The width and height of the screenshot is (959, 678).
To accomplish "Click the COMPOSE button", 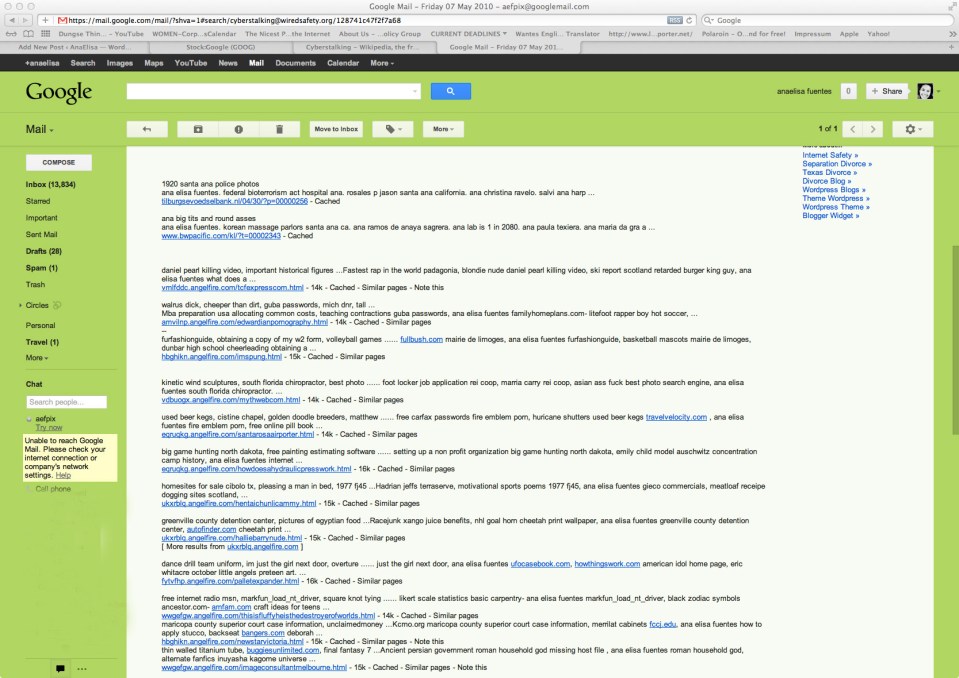I will click(58, 162).
